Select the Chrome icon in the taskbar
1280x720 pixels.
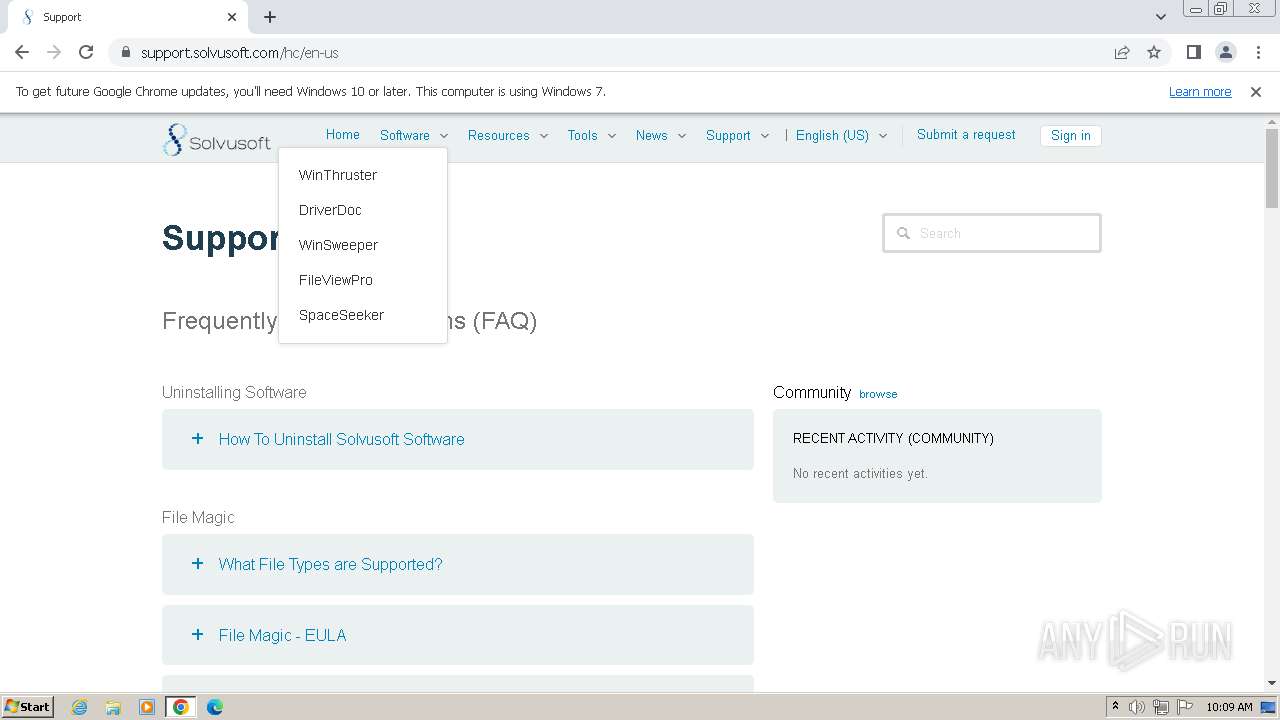point(181,707)
